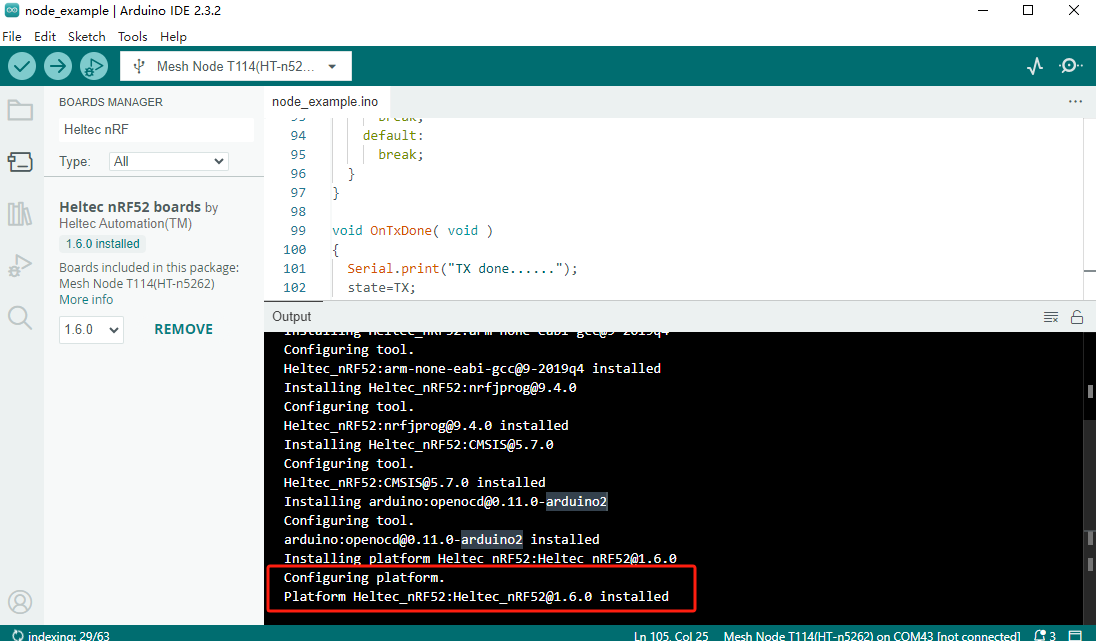Image resolution: width=1096 pixels, height=641 pixels.
Task: Open the More info link
Action: (x=86, y=300)
